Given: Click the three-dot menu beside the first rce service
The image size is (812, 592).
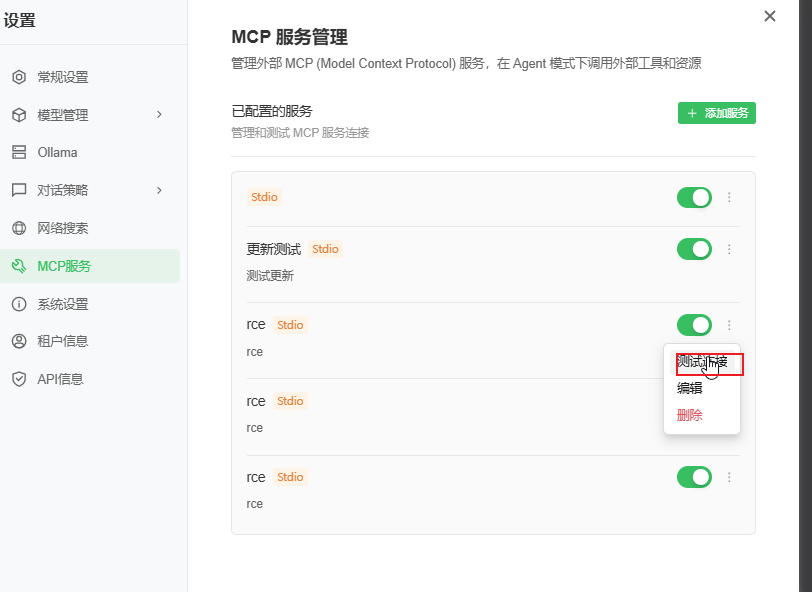Looking at the screenshot, I should [x=729, y=325].
